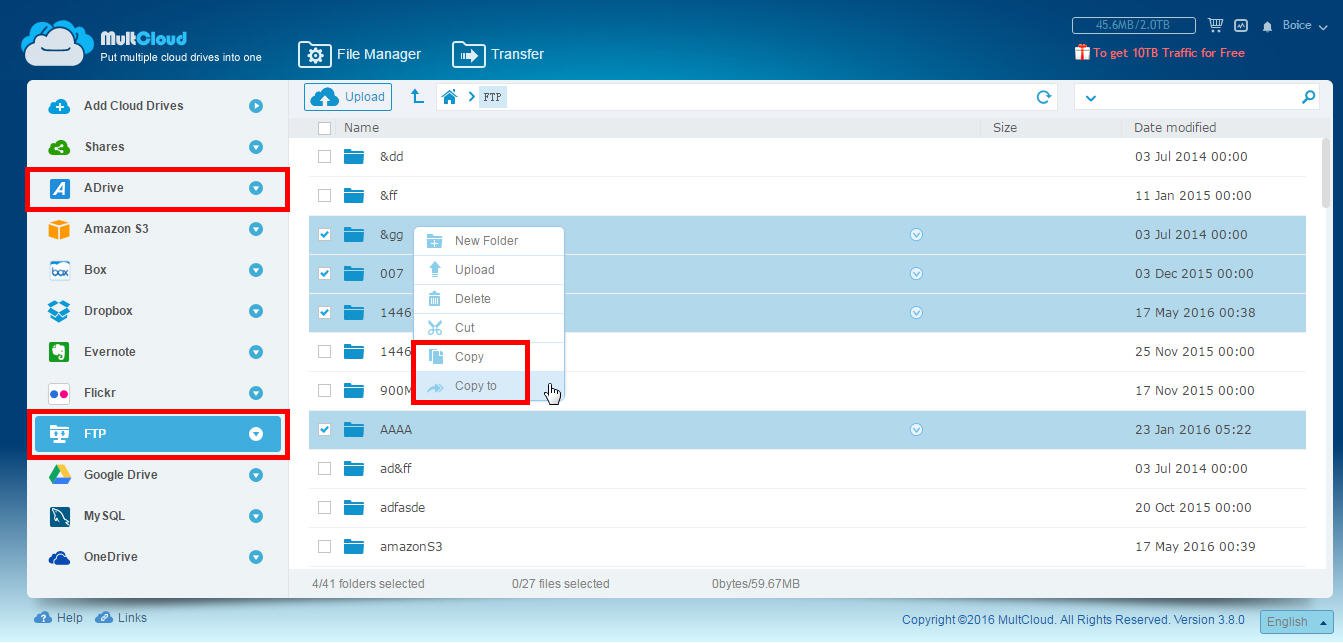Open the Help link
Viewport: 1343px width, 643px height.
pyautogui.click(x=59, y=618)
